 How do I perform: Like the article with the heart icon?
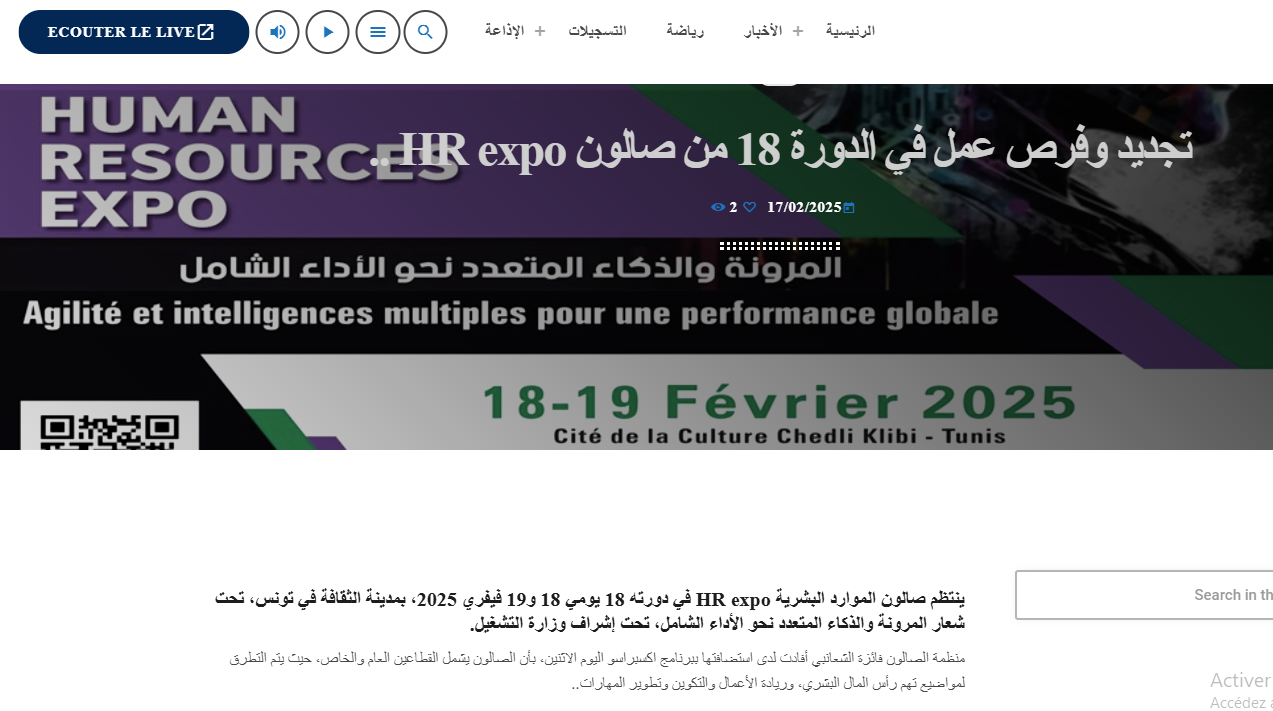tap(750, 208)
